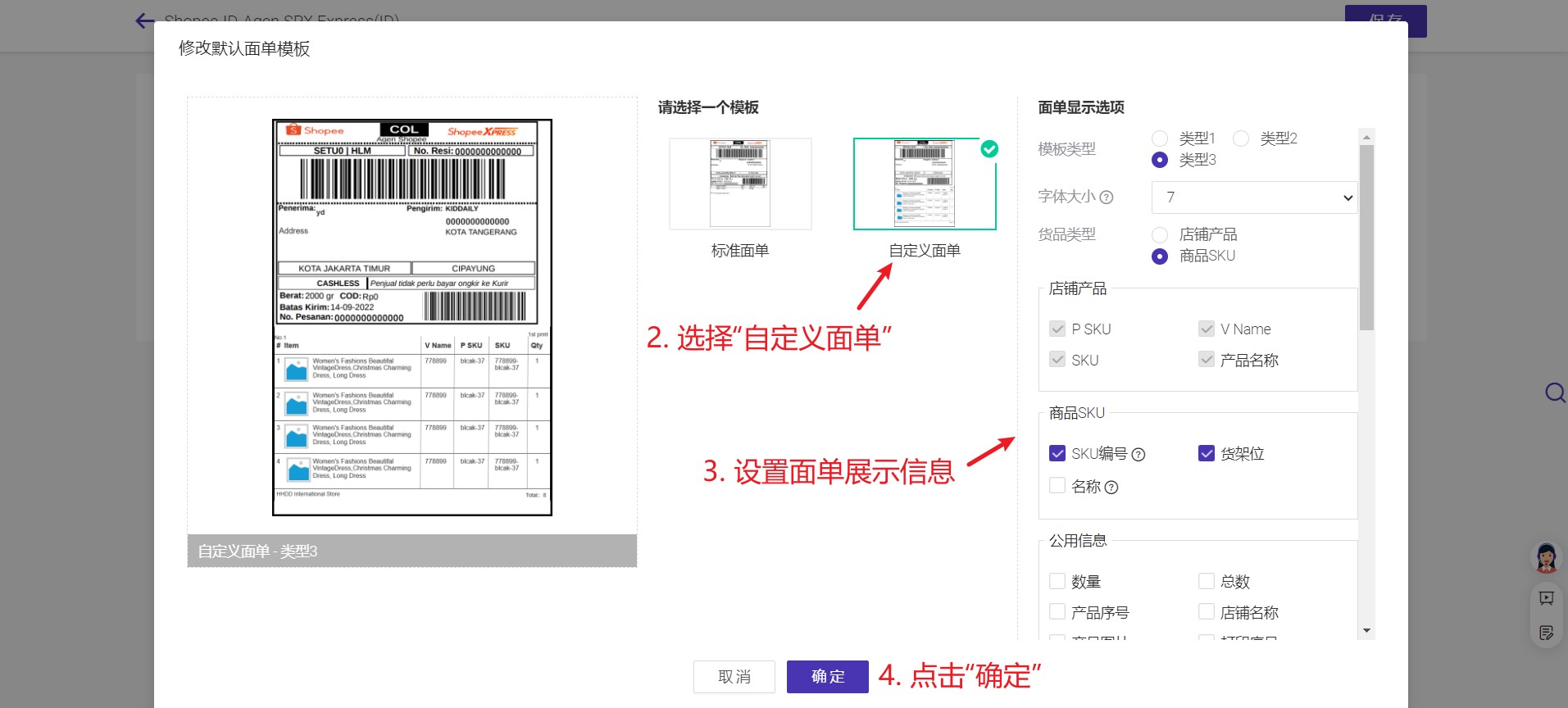Click the scrollbar down arrow in options panel

pos(1366,630)
